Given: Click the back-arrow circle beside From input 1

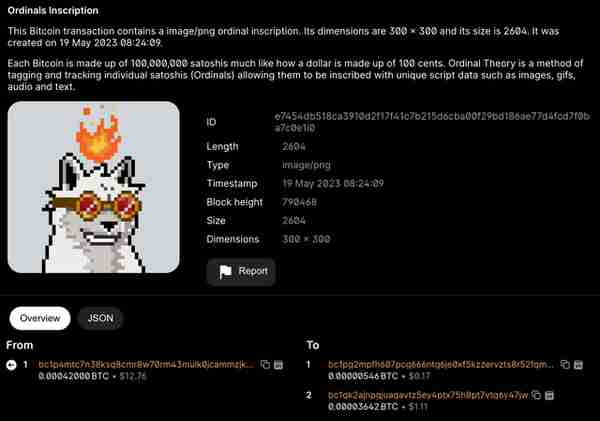Looking at the screenshot, I should (11, 365).
